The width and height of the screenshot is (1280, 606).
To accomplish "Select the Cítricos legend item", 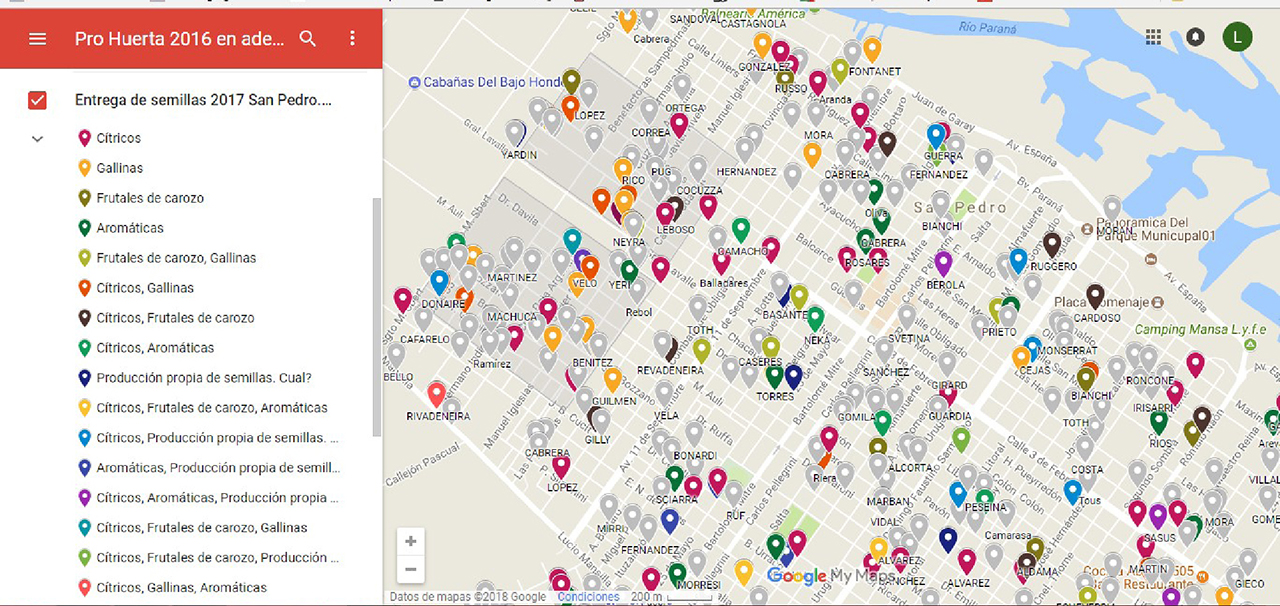I will 118,138.
